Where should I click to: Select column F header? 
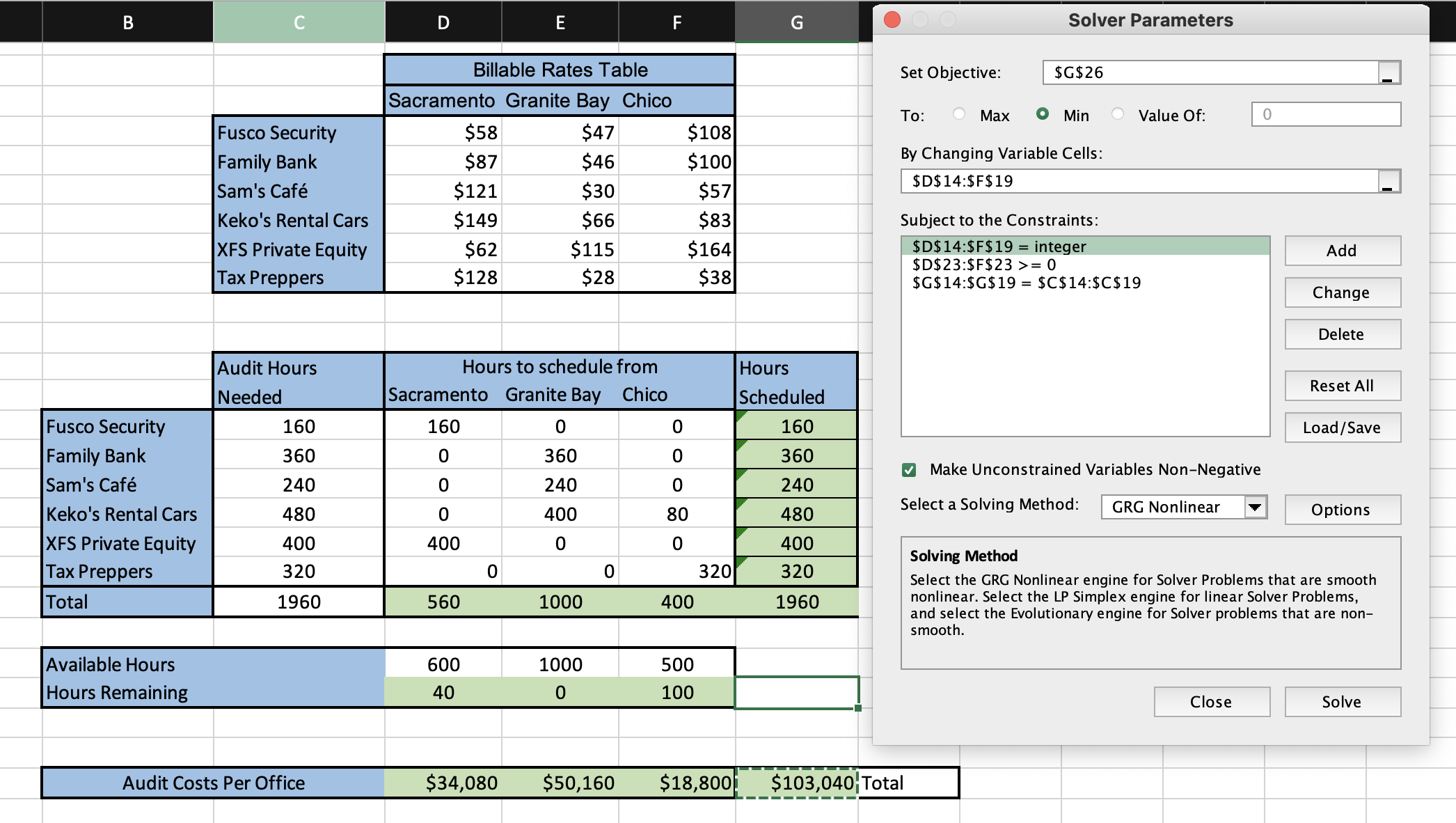click(x=677, y=22)
